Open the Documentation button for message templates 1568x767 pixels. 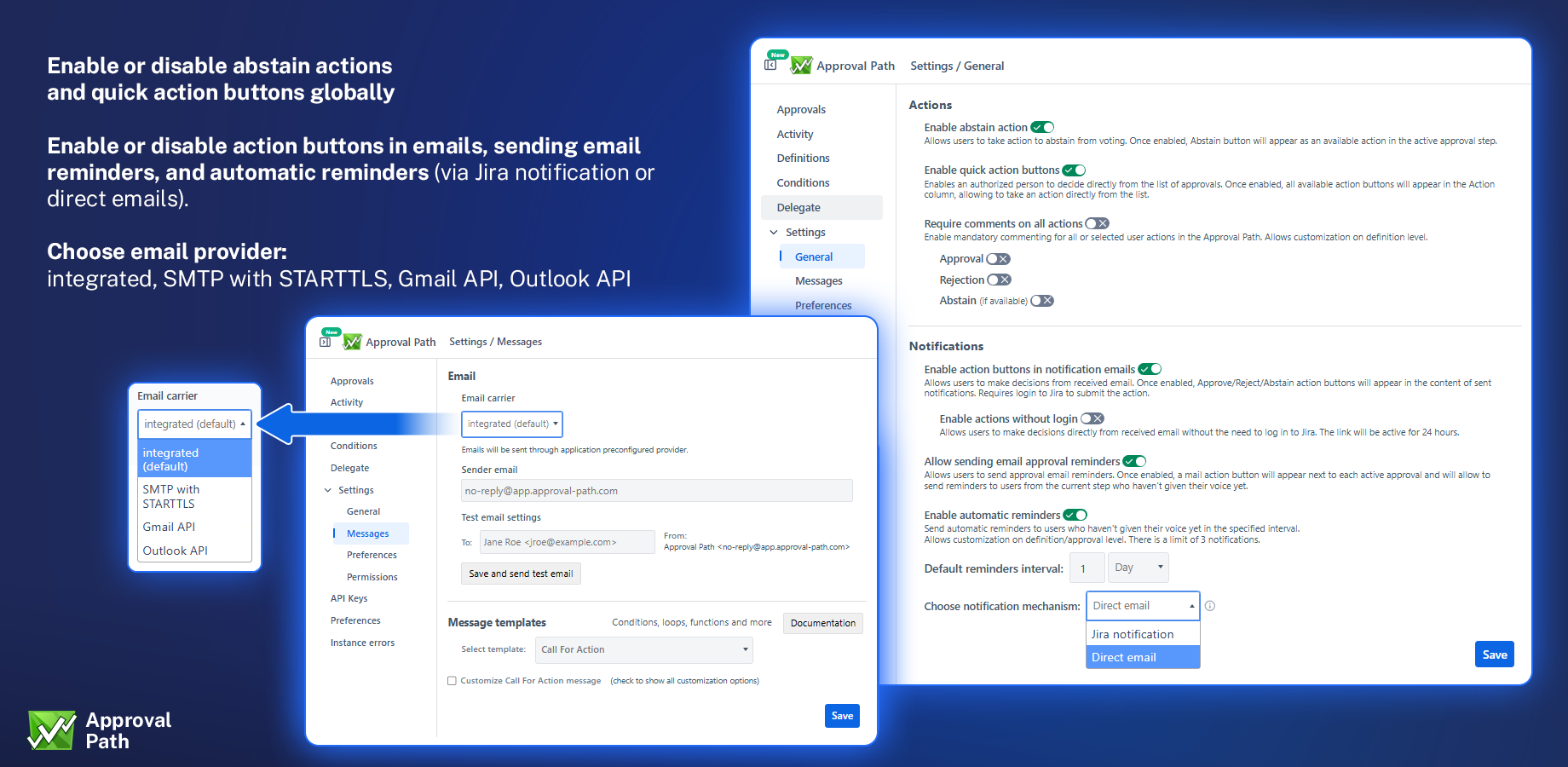[822, 623]
